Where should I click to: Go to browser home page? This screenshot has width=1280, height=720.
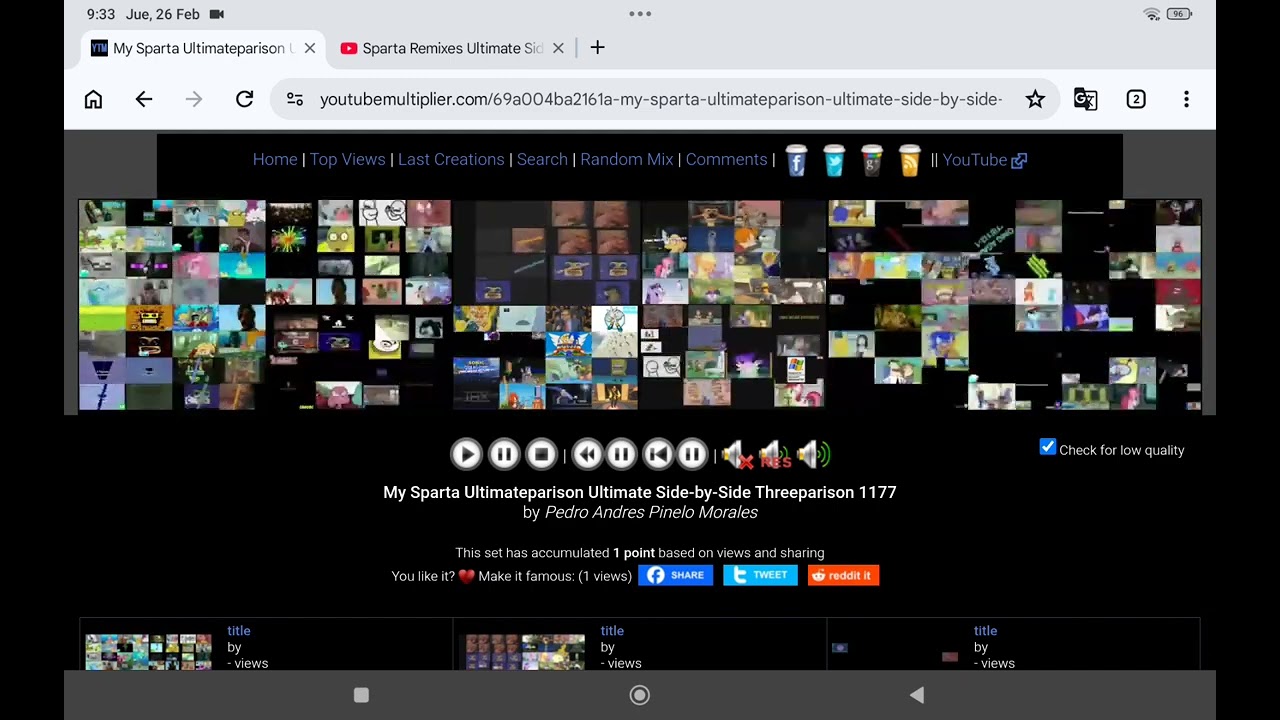point(93,99)
